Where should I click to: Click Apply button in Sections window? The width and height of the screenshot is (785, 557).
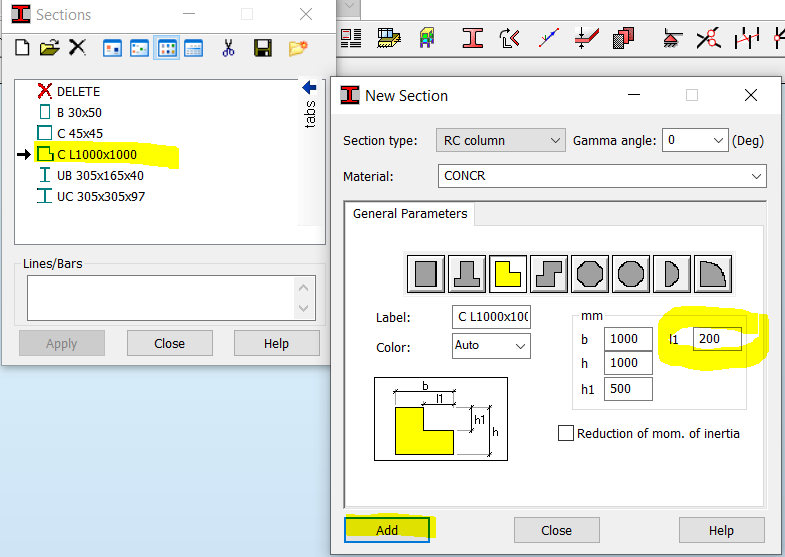pos(62,343)
